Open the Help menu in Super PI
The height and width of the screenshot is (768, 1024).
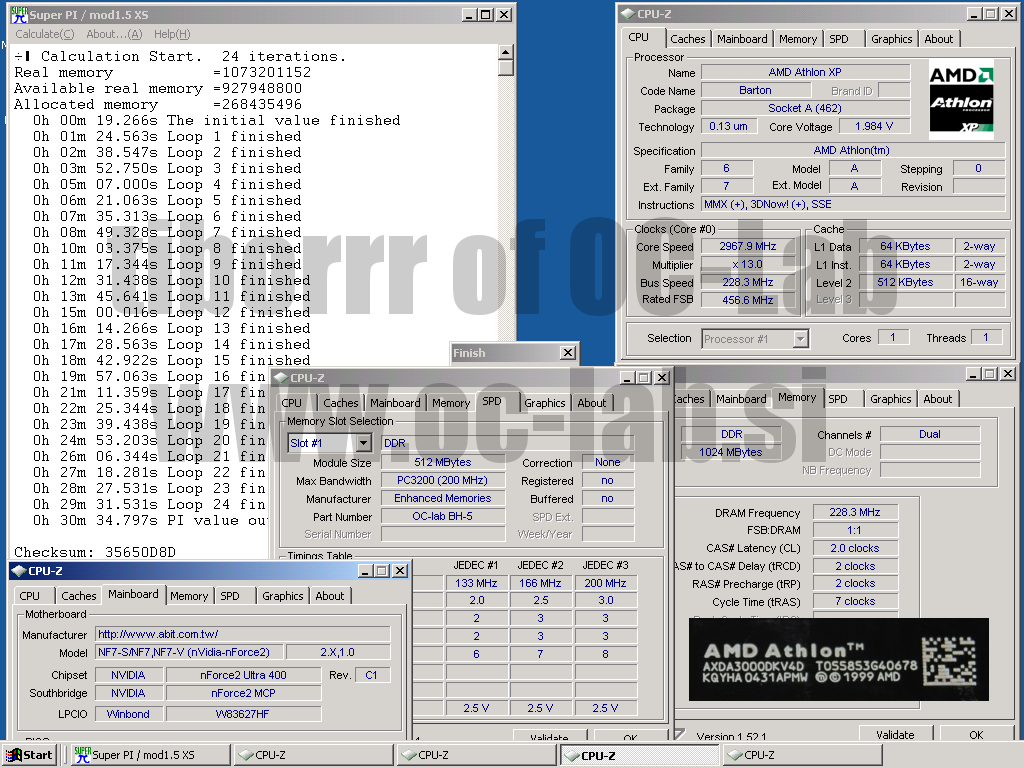[x=172, y=34]
